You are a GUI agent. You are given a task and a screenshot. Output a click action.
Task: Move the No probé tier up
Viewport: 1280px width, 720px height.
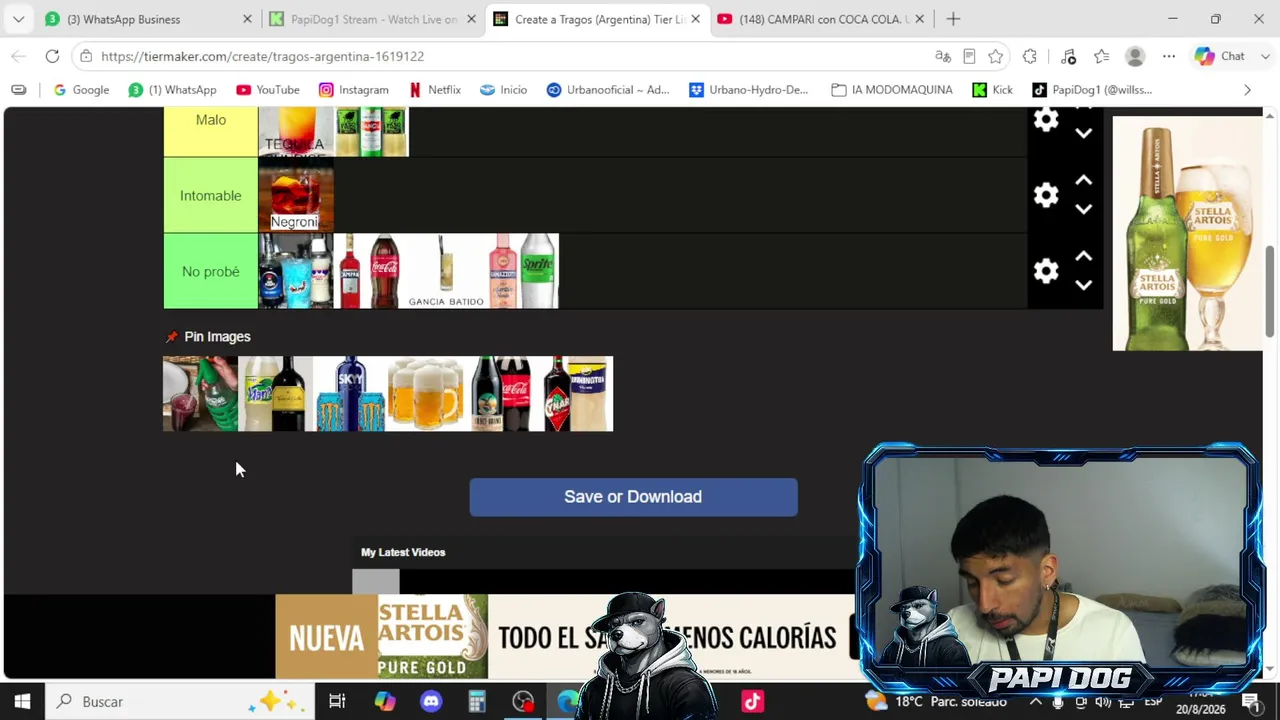[1083, 257]
